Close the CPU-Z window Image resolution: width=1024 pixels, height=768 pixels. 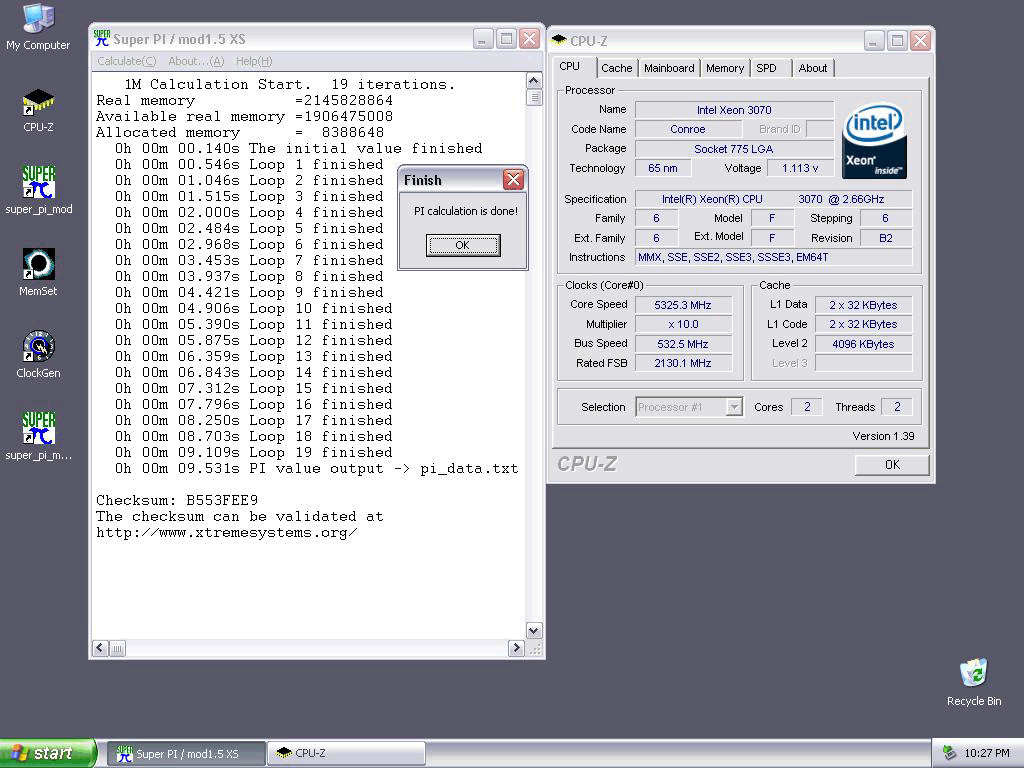(920, 40)
